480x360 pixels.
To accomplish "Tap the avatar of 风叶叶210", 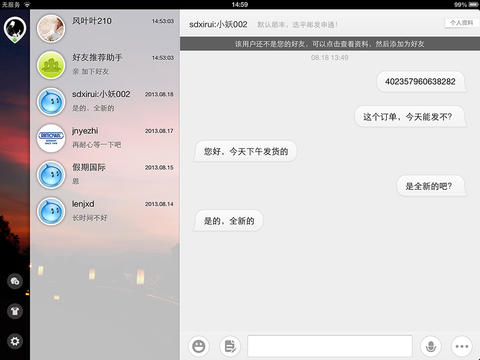I will tap(51, 28).
